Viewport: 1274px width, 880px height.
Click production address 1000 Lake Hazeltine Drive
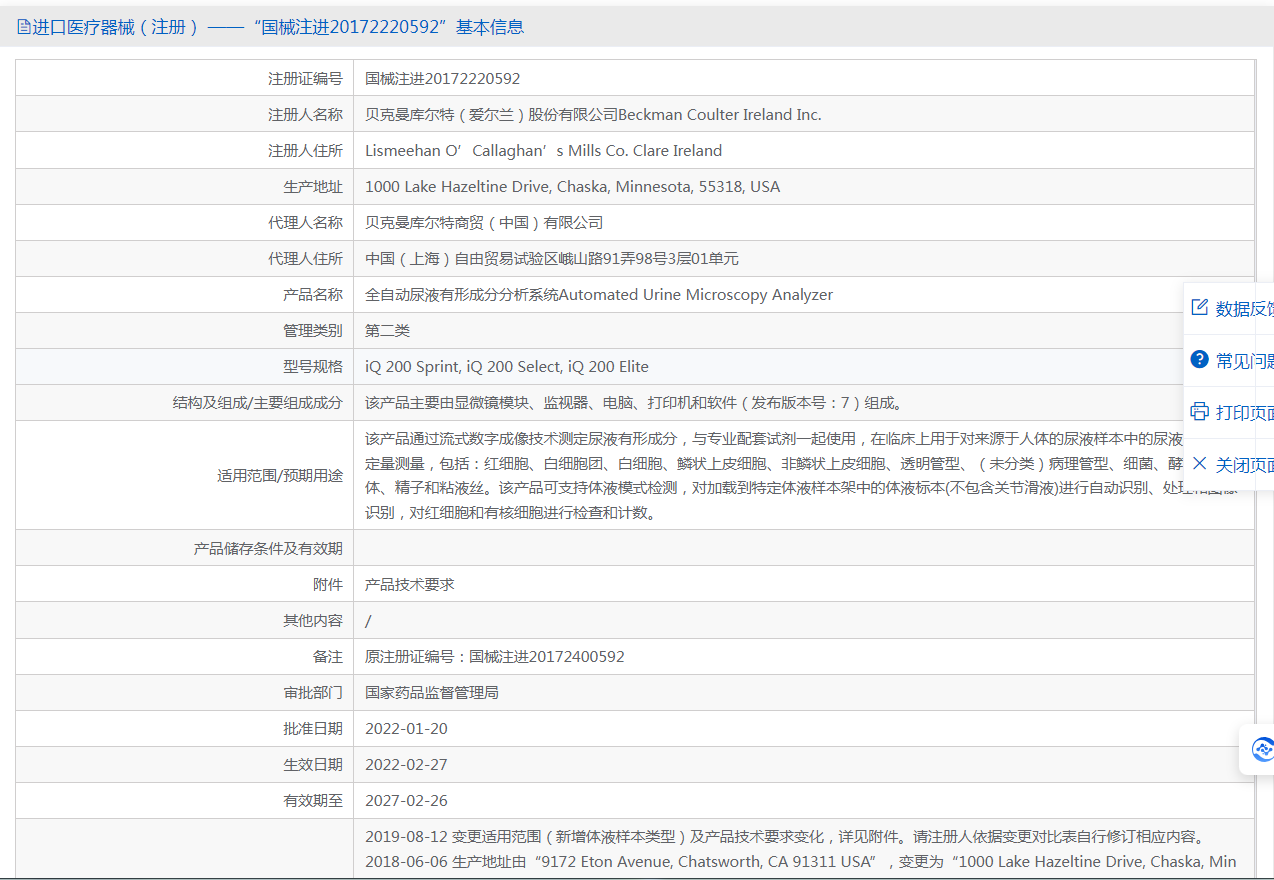coord(572,186)
